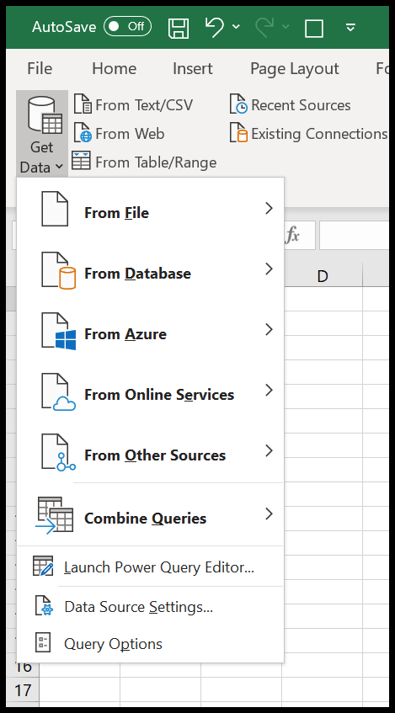This screenshot has height=713, width=395.
Task: Expand the From Online Services submenu chevron
Action: [x=269, y=390]
